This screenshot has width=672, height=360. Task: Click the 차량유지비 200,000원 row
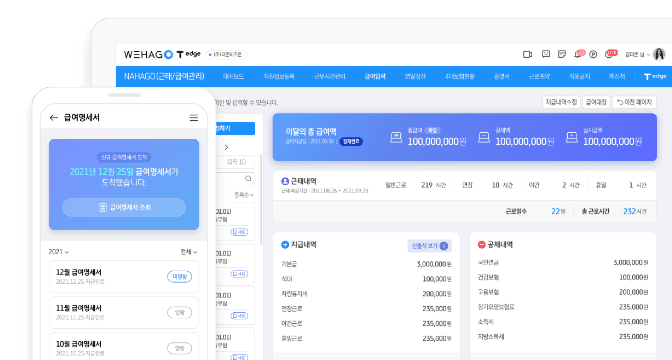[366, 294]
